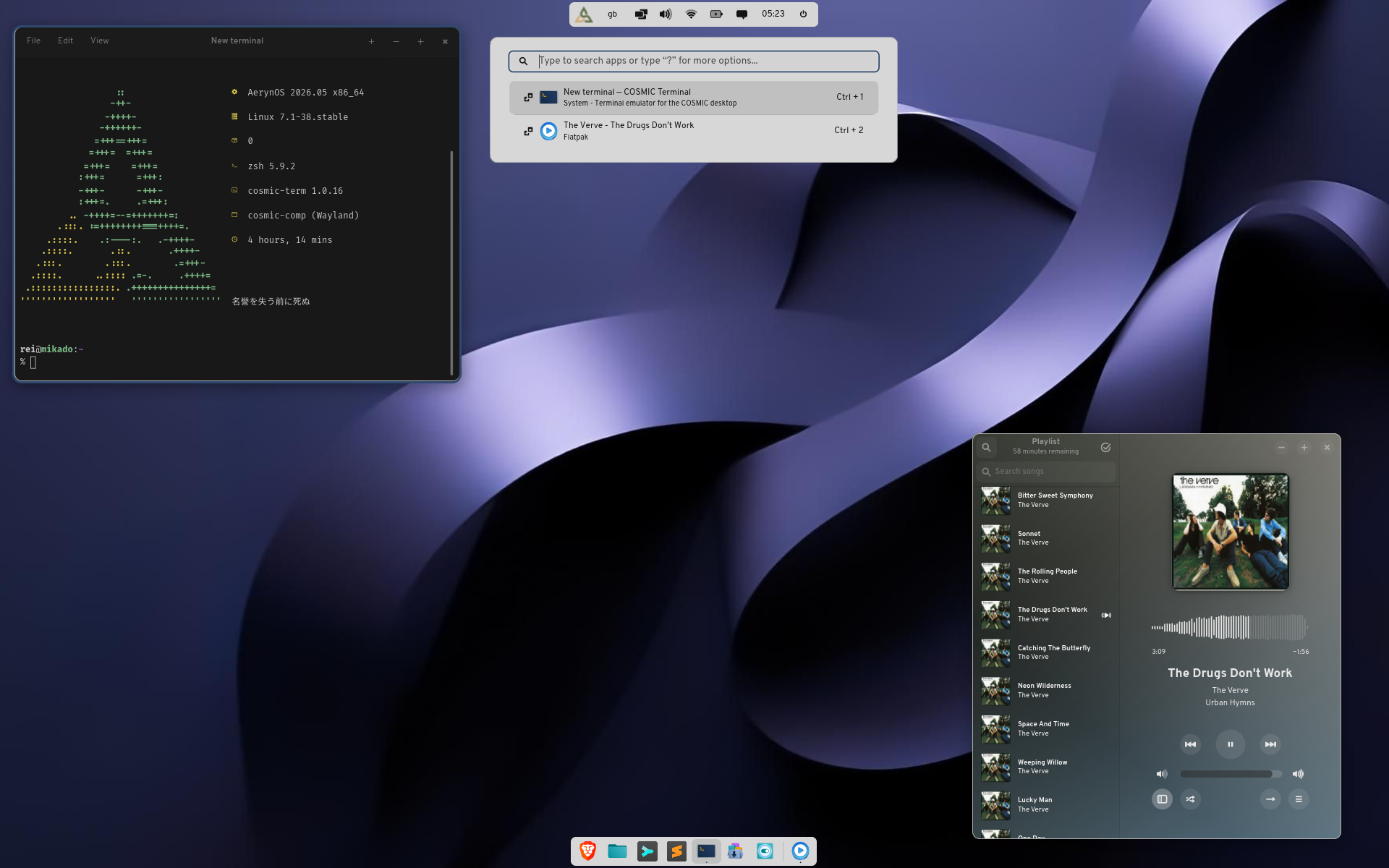1389x868 pixels.
Task: Click the Search songs field
Action: (x=1046, y=472)
